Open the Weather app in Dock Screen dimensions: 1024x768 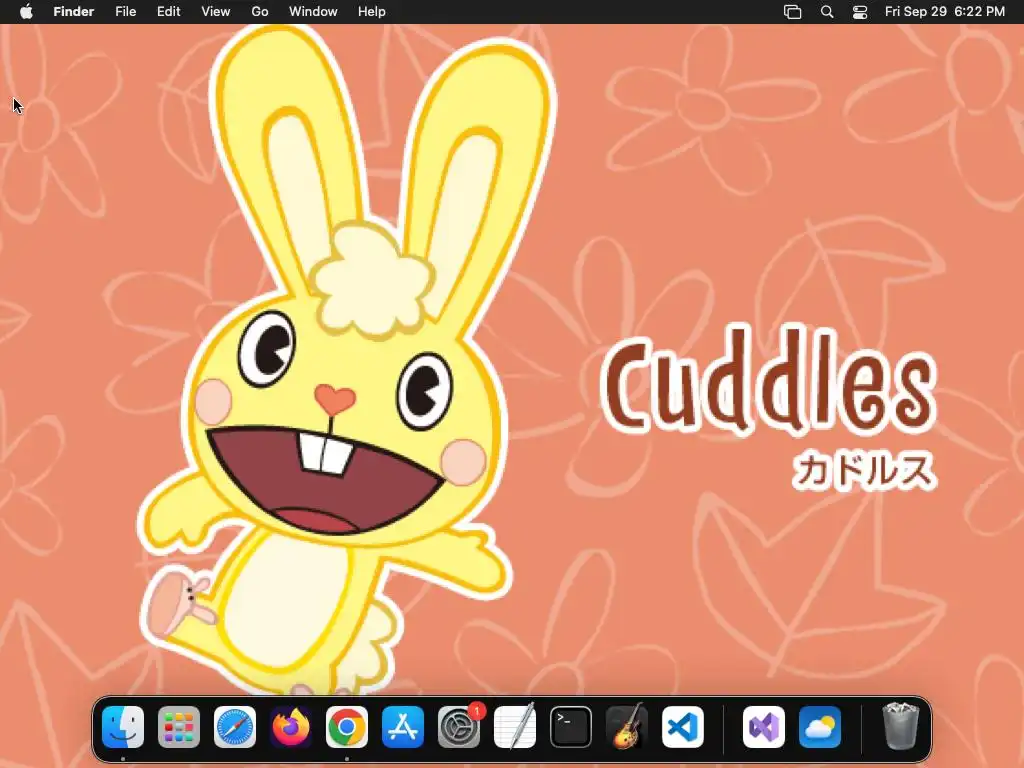coord(820,727)
